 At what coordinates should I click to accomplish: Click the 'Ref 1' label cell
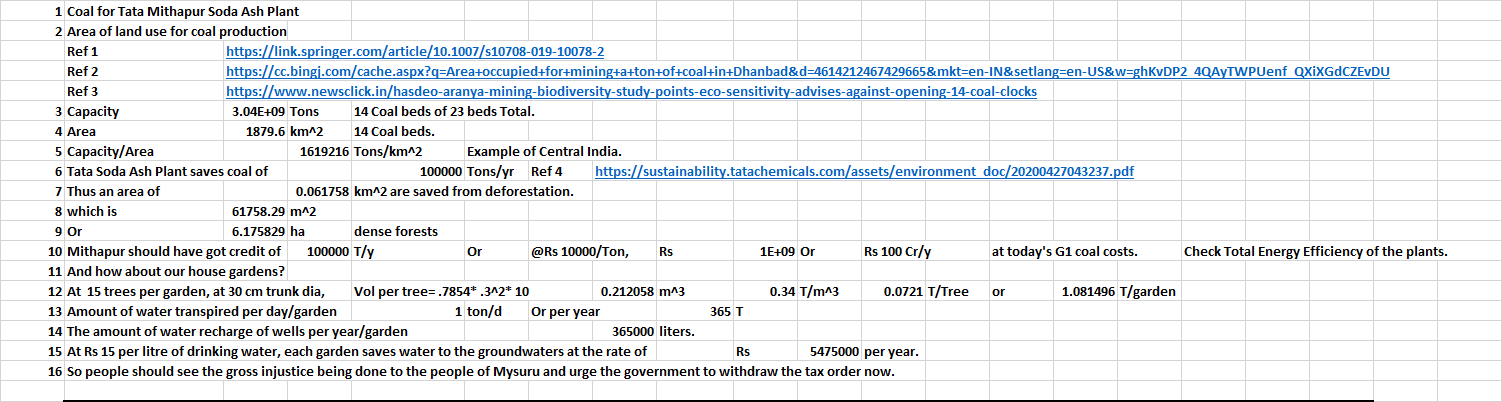pos(82,51)
